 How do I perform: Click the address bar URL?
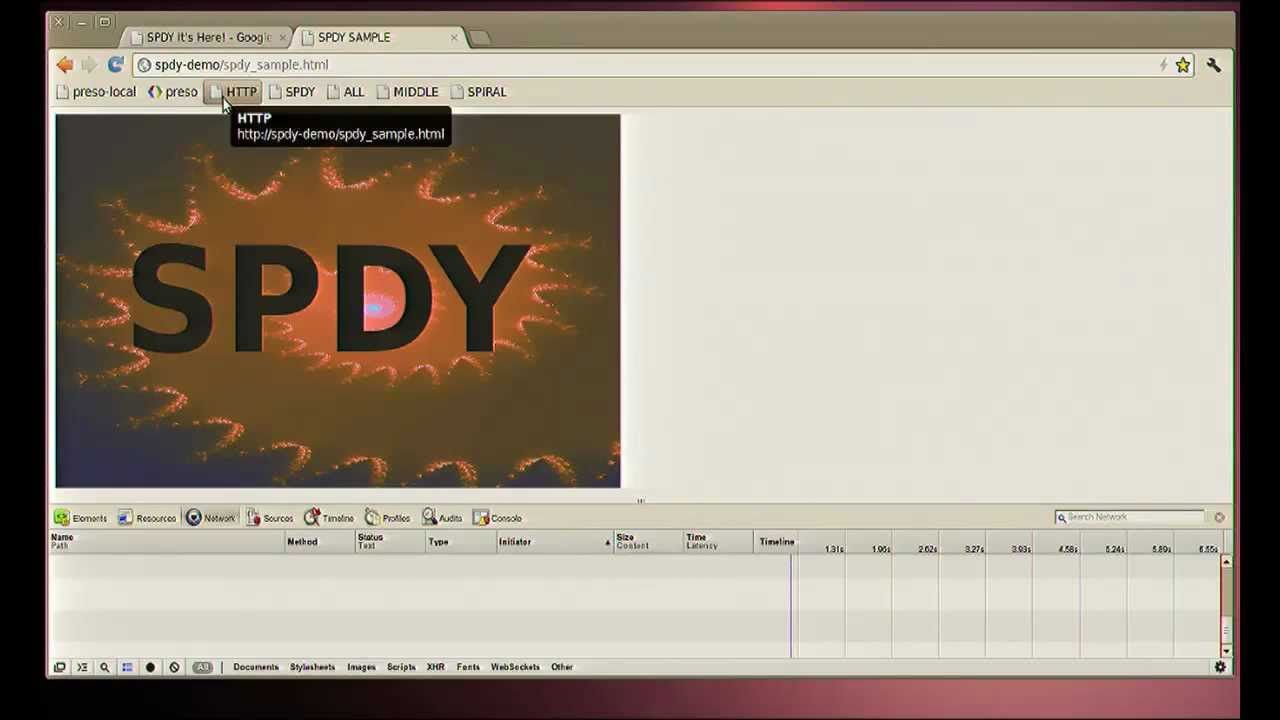click(x=241, y=65)
